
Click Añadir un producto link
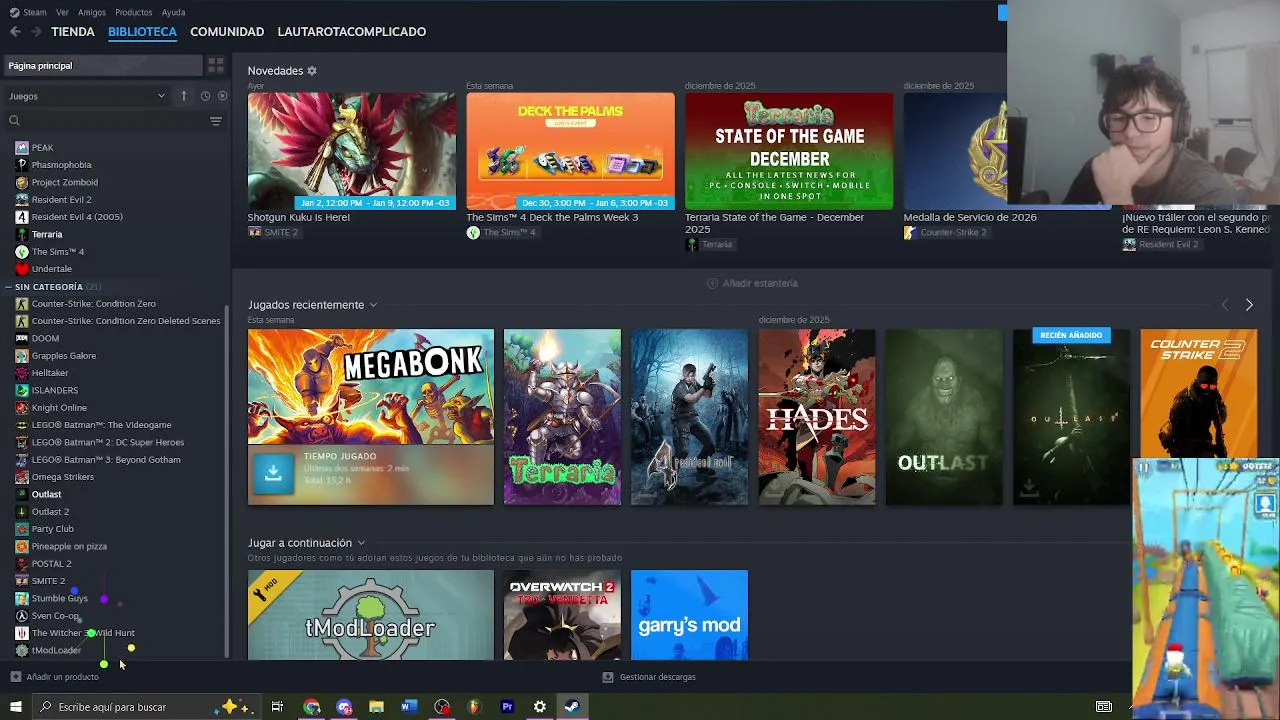tap(62, 677)
